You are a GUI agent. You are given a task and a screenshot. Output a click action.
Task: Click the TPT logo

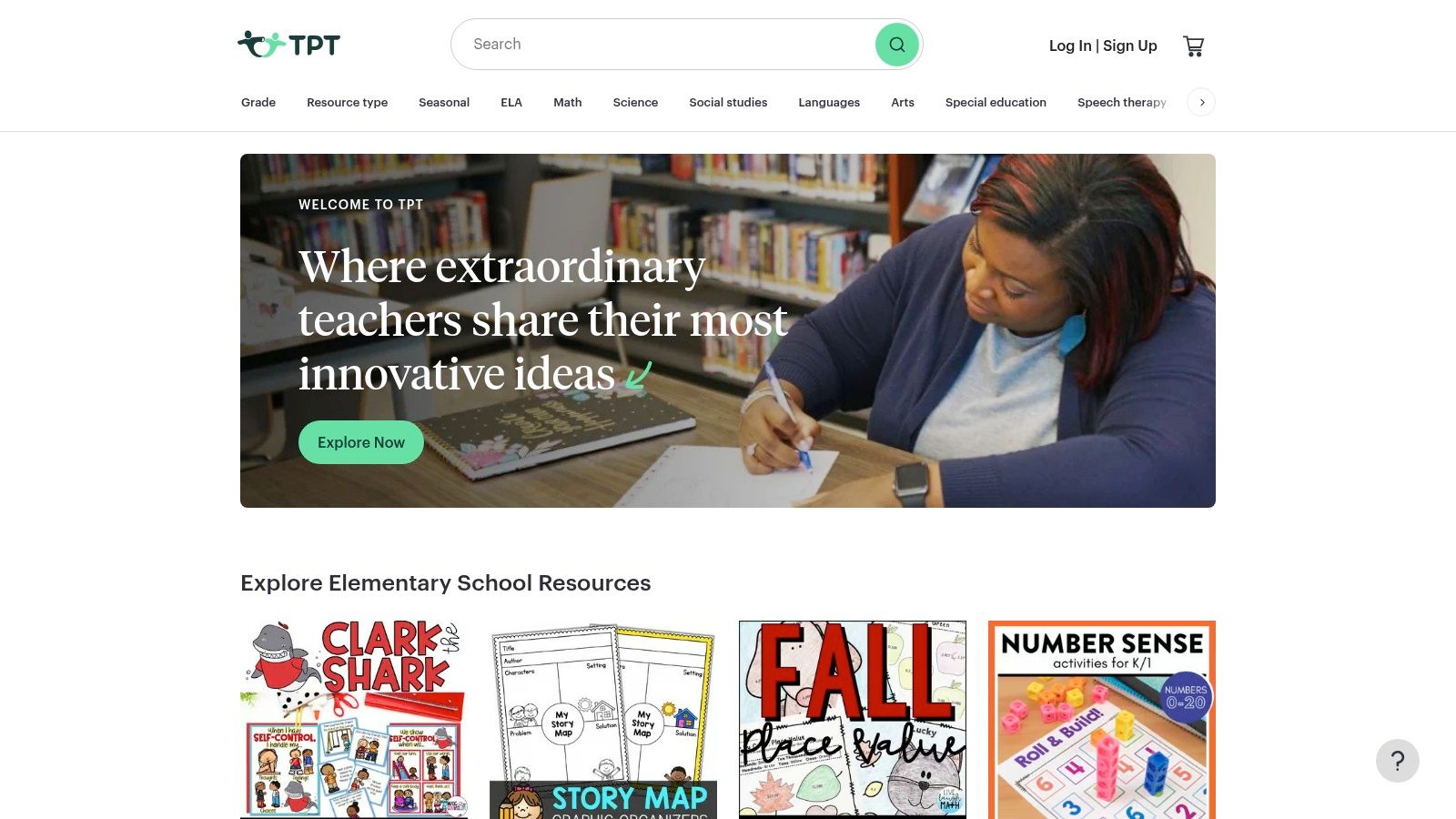pos(288,45)
